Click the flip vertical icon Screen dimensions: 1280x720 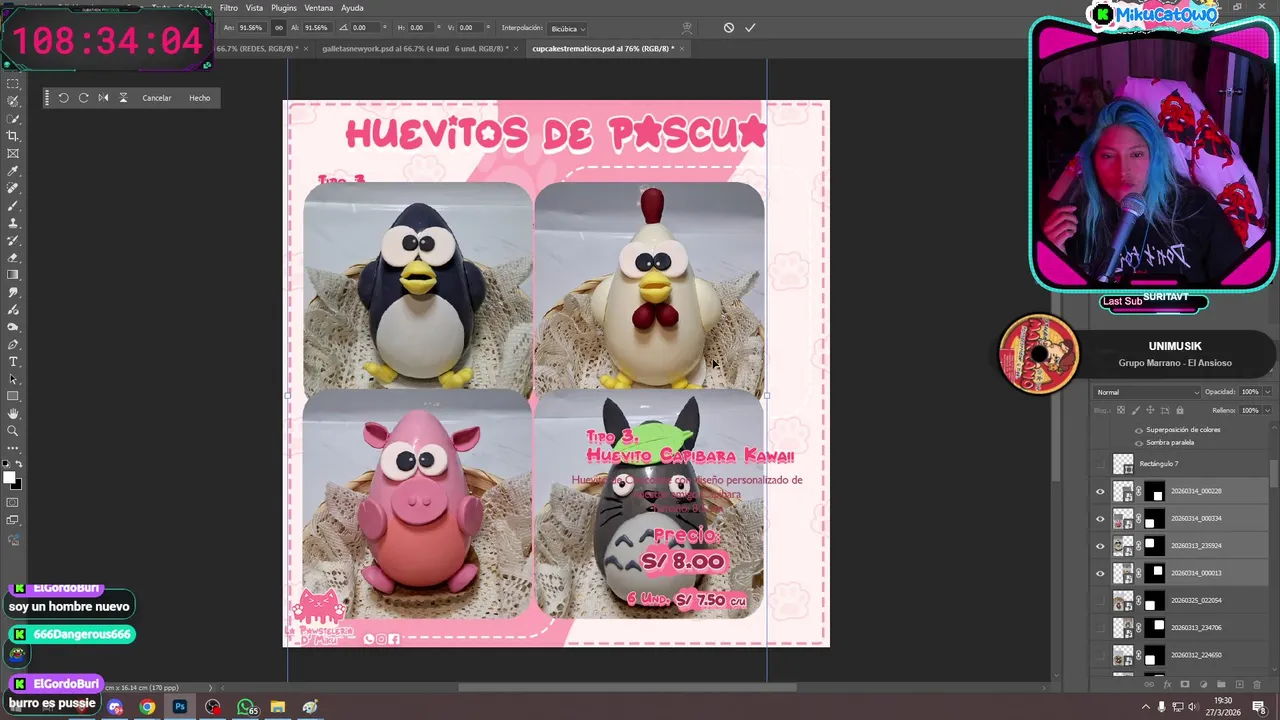point(123,98)
